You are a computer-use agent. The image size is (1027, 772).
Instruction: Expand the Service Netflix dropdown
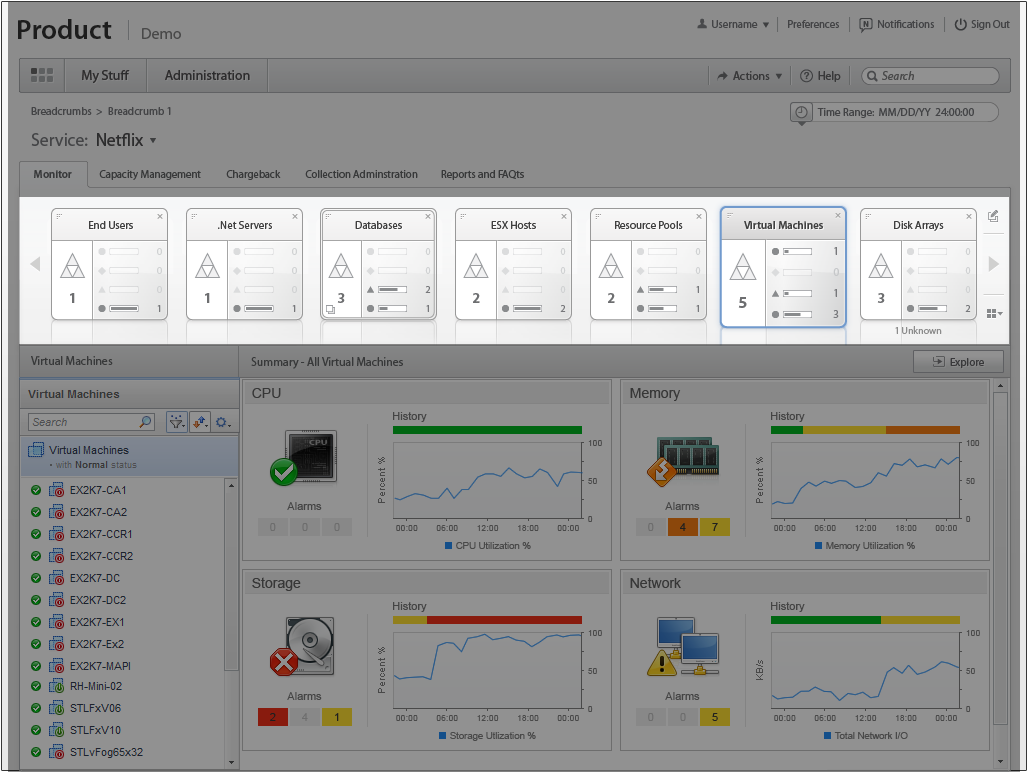(153, 140)
